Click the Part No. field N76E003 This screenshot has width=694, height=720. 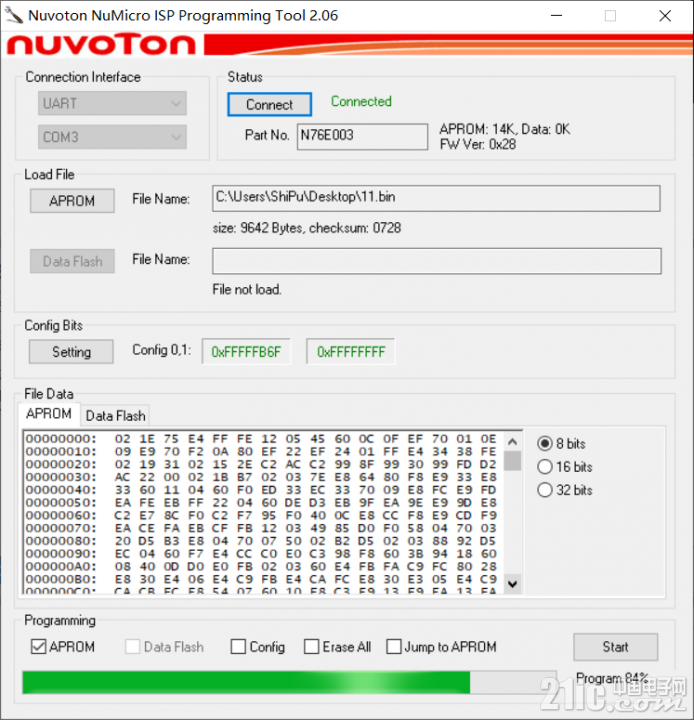362,136
